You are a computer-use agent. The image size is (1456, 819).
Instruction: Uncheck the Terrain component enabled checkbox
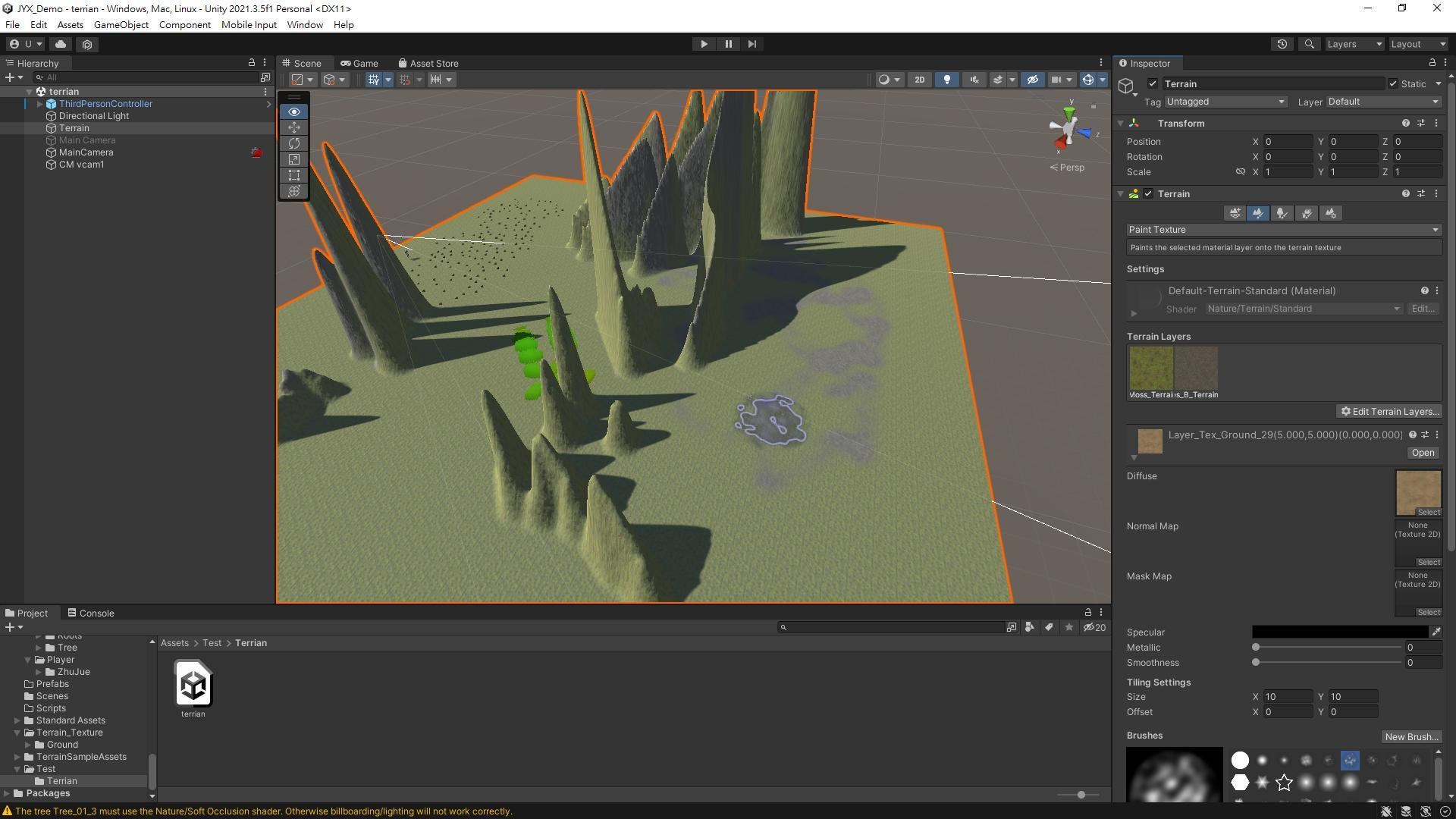coord(1148,193)
